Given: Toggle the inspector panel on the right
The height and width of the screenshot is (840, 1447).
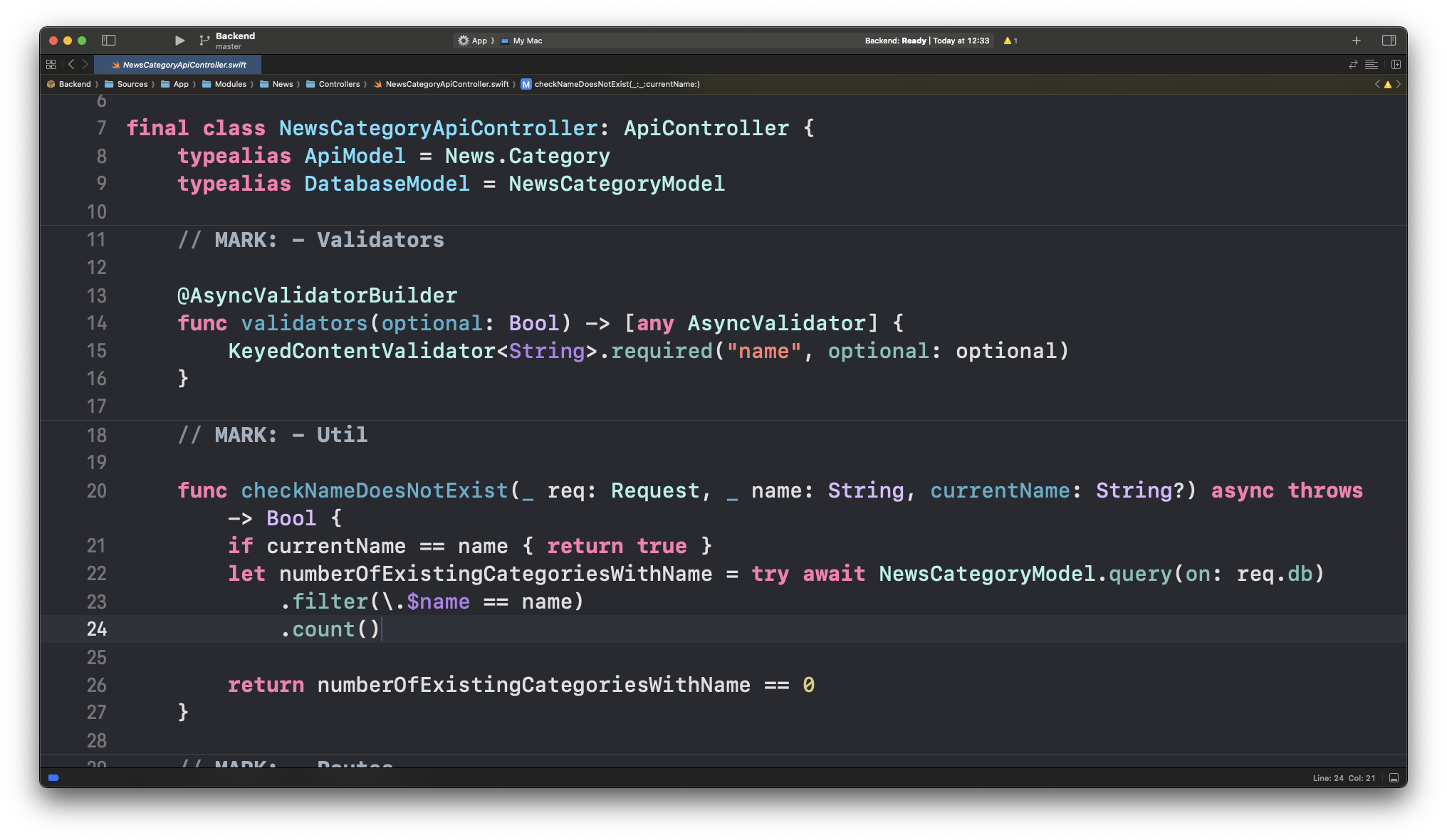Looking at the screenshot, I should pyautogui.click(x=1389, y=41).
